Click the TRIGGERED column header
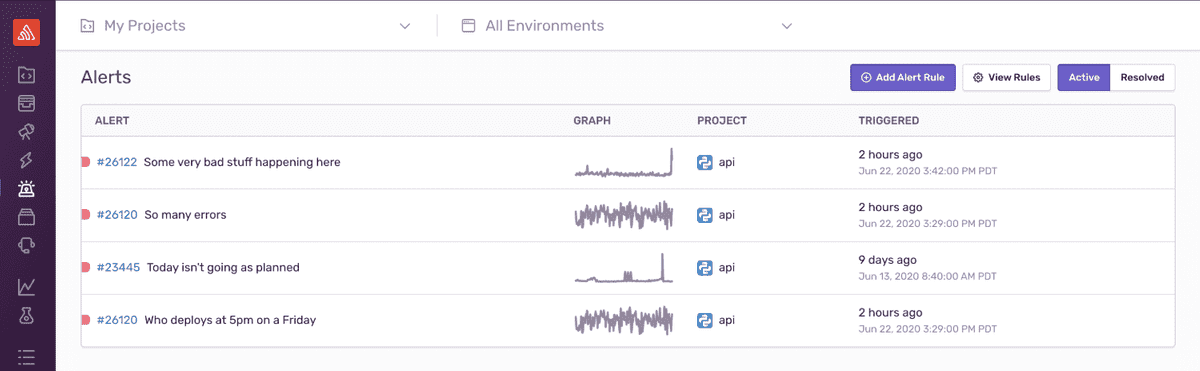 point(889,121)
